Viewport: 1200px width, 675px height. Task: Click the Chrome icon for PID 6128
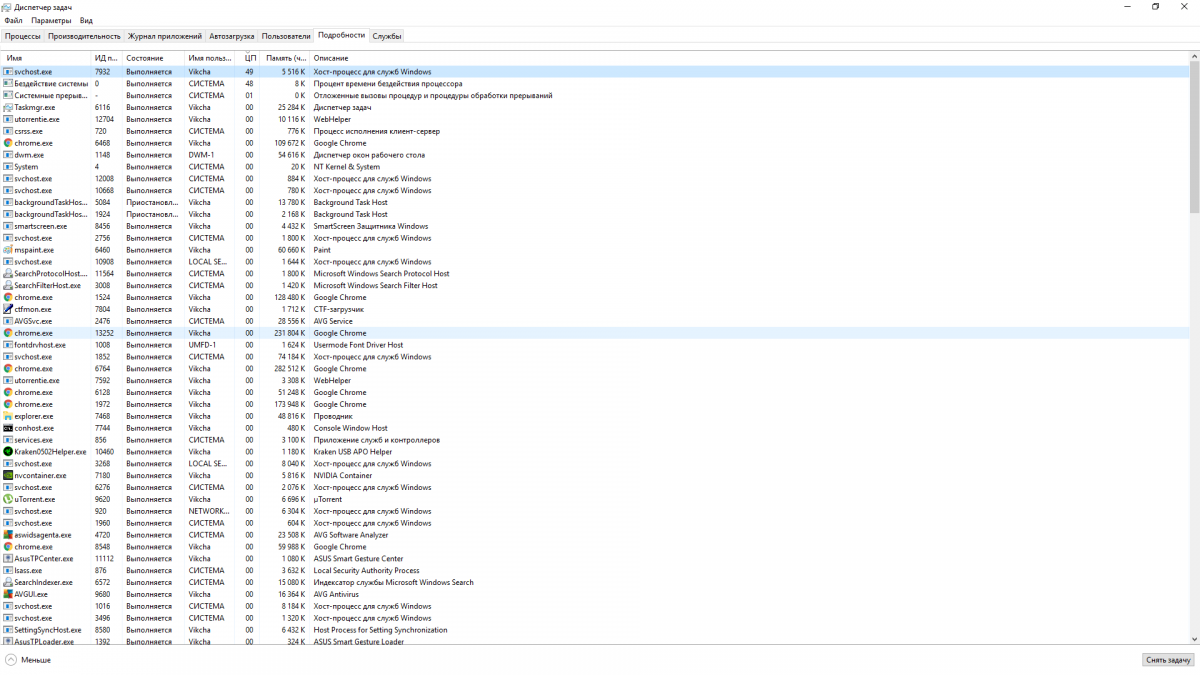[8, 392]
